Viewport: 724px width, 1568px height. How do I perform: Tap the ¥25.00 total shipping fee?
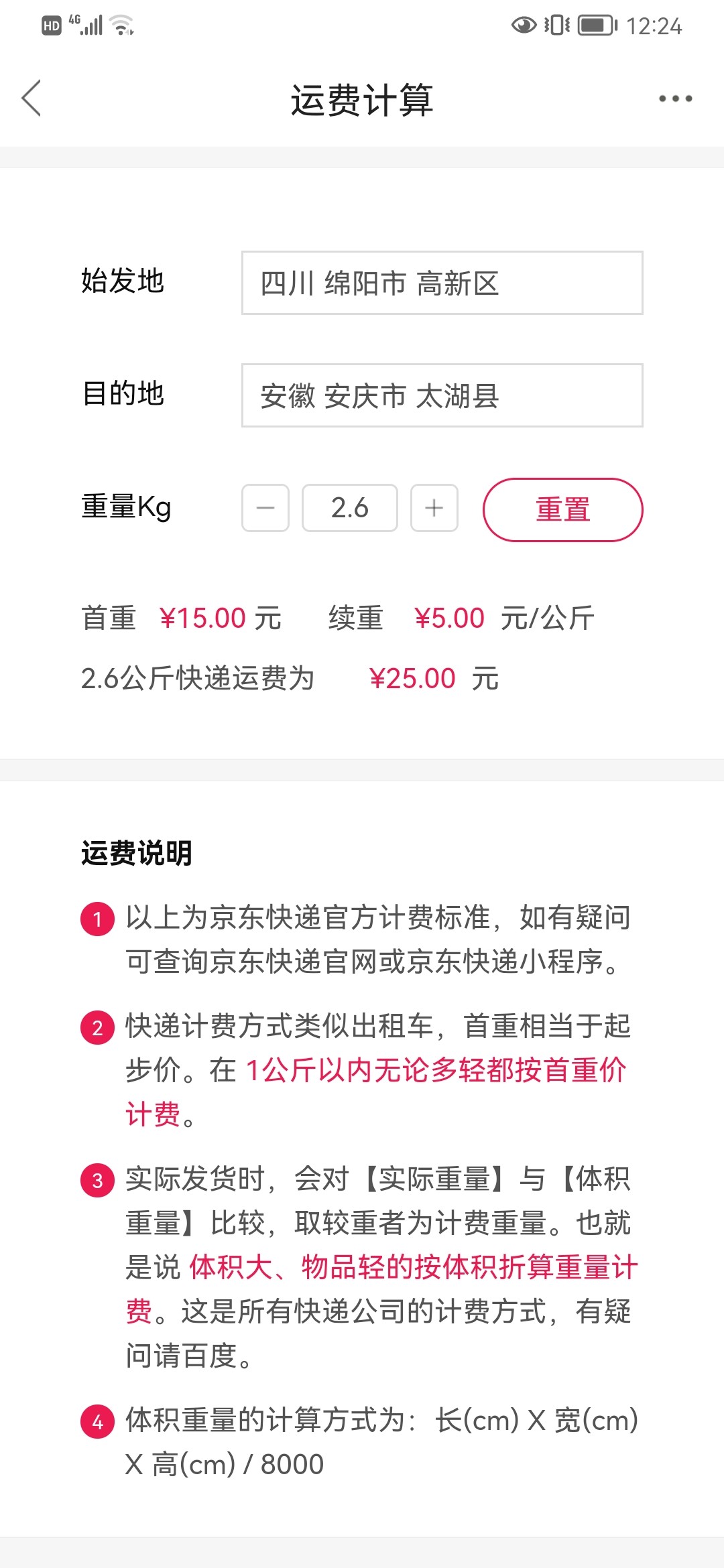point(412,679)
